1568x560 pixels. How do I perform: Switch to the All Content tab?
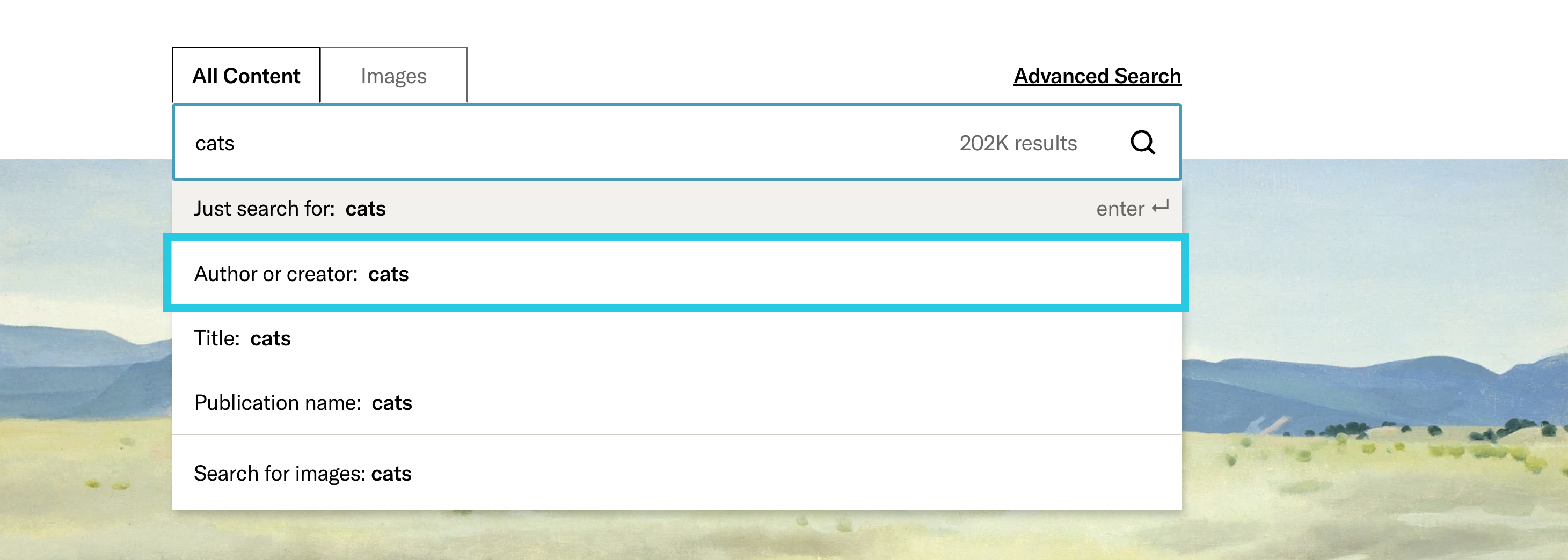click(x=246, y=76)
